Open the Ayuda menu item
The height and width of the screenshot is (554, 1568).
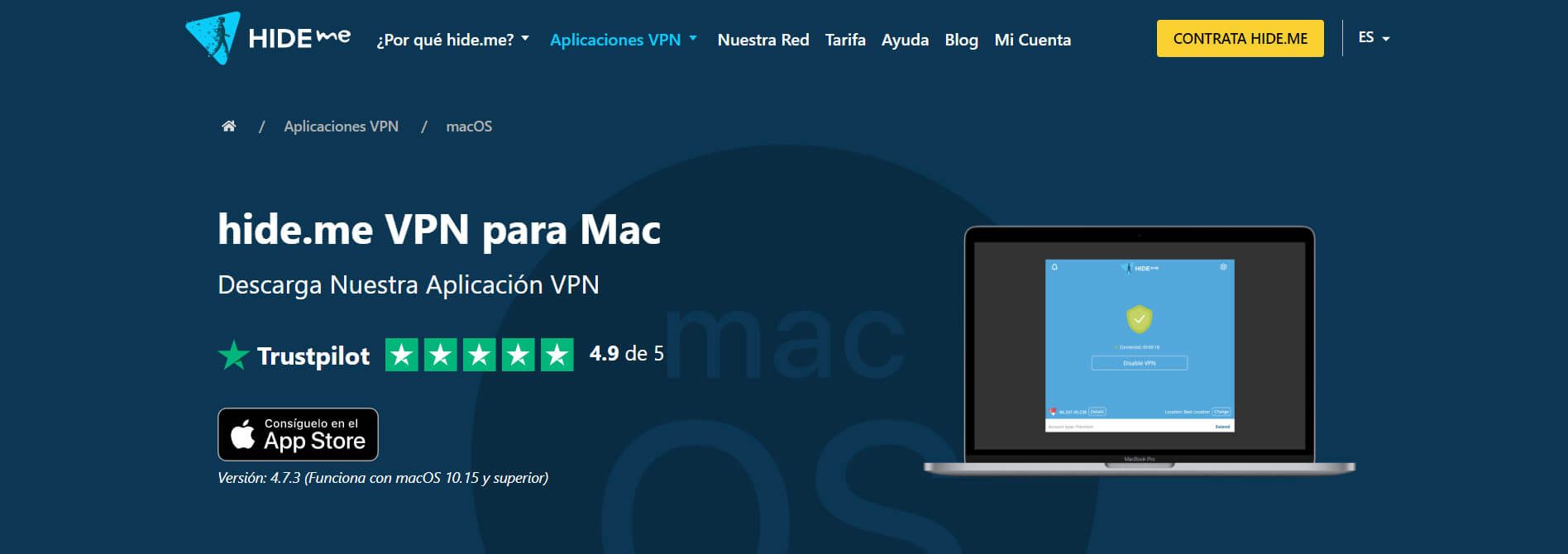(x=905, y=40)
